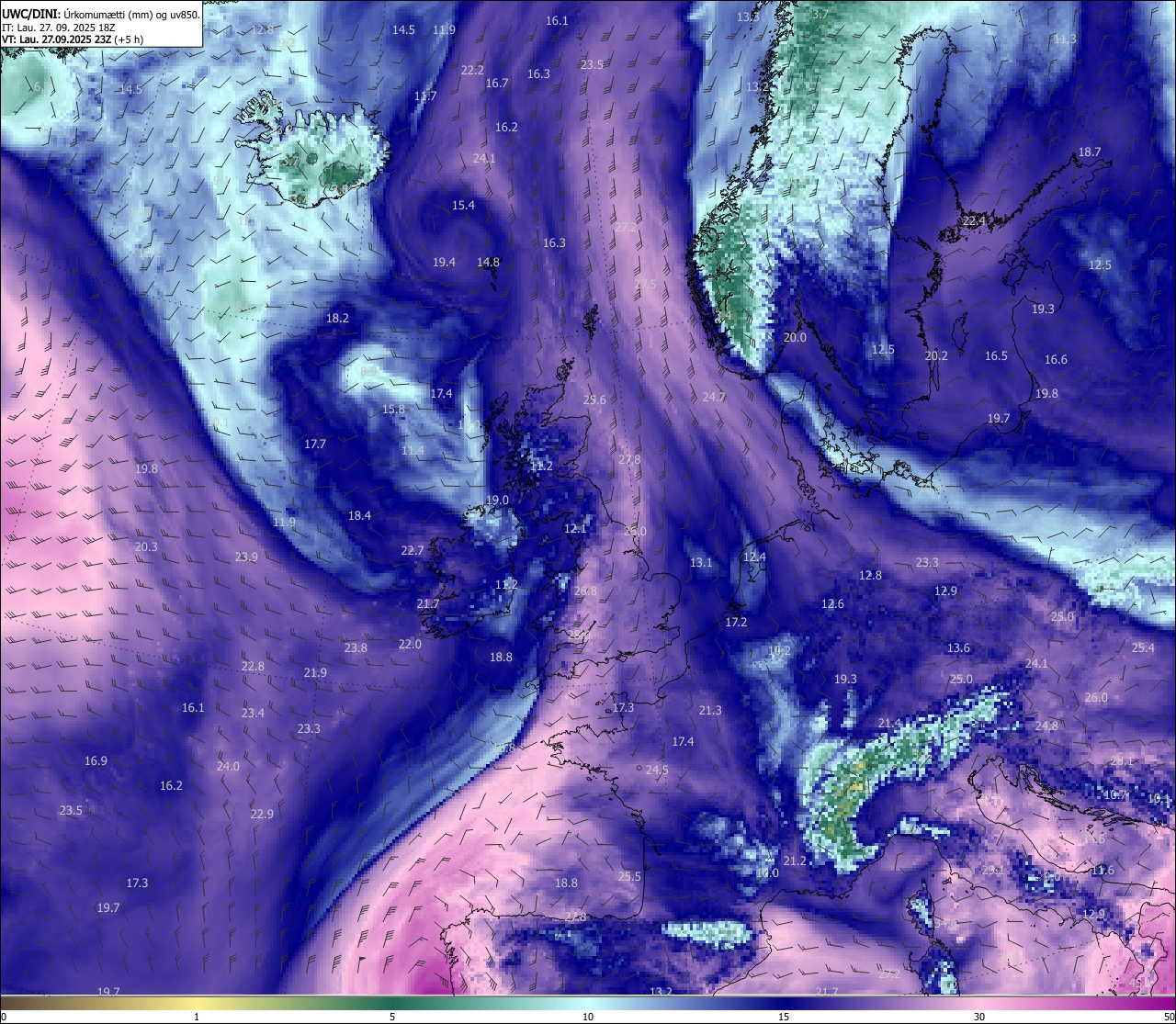Click the 21.4 value north of Alps
The image size is (1176, 1024).
tap(889, 724)
